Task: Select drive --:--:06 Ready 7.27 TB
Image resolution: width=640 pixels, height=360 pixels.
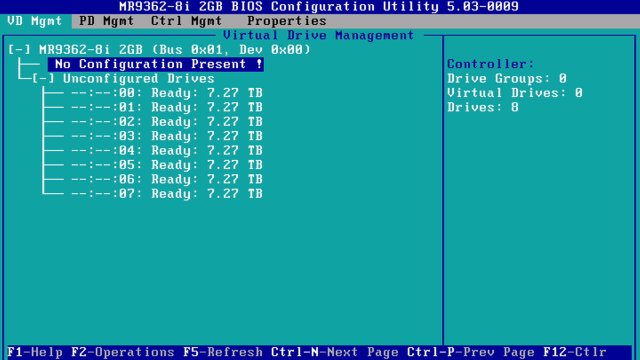Action: pos(167,179)
